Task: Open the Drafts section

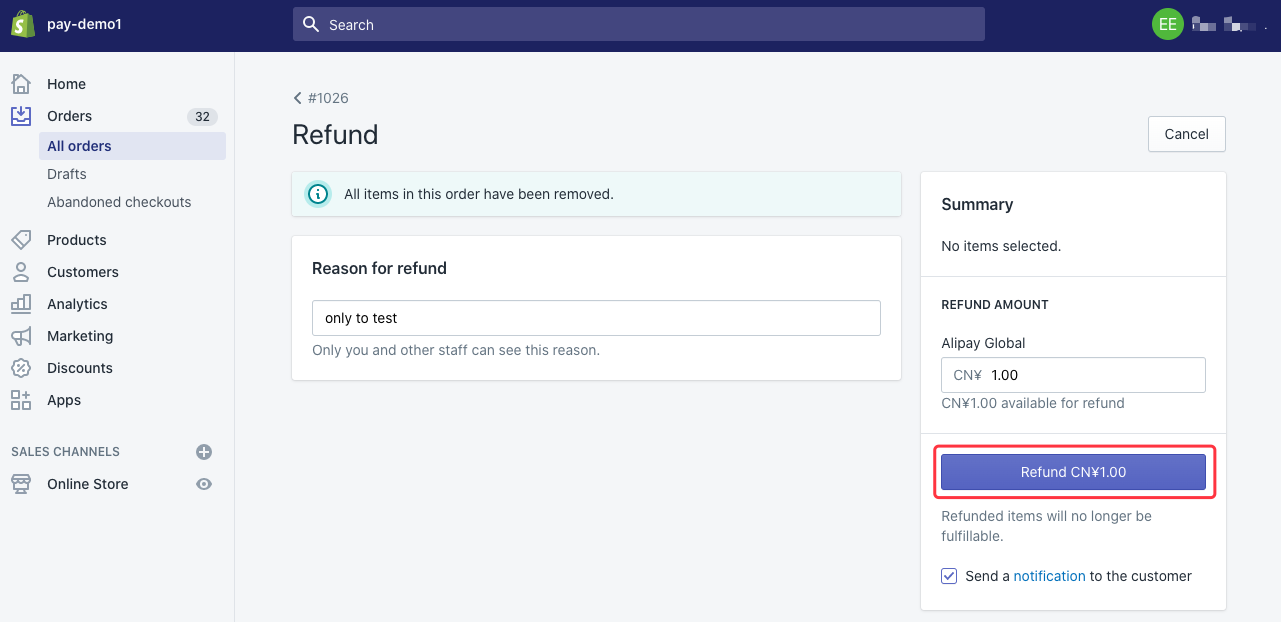Action: (x=66, y=174)
